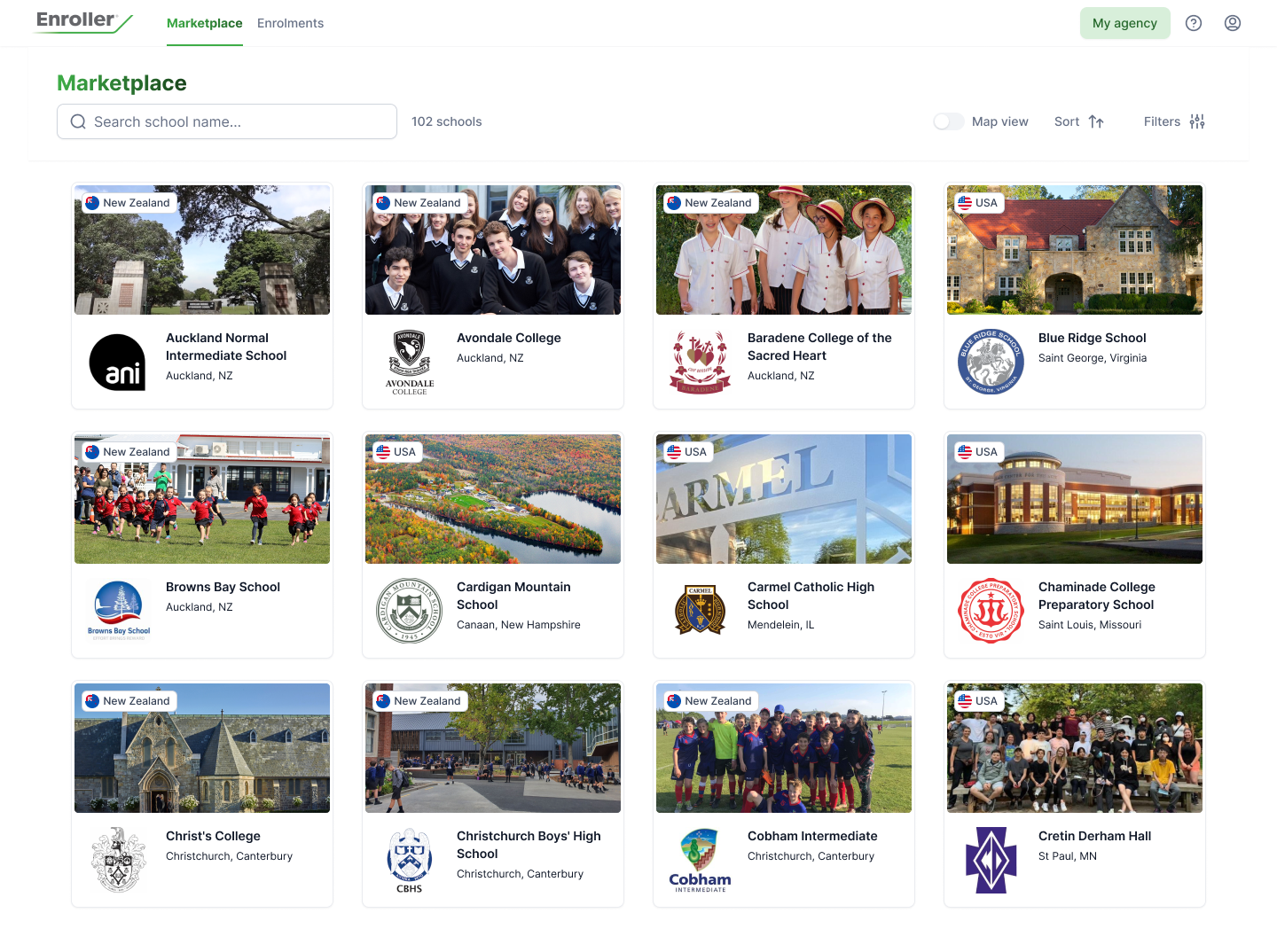Click USA flag badge on Blue Ridge School
This screenshot has height=952, width=1277.
pos(979,203)
